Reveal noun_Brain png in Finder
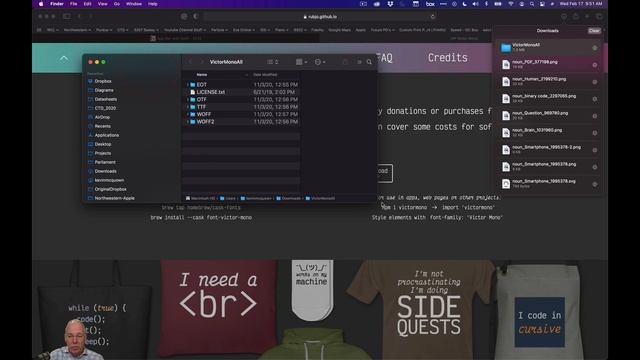 coord(595,133)
